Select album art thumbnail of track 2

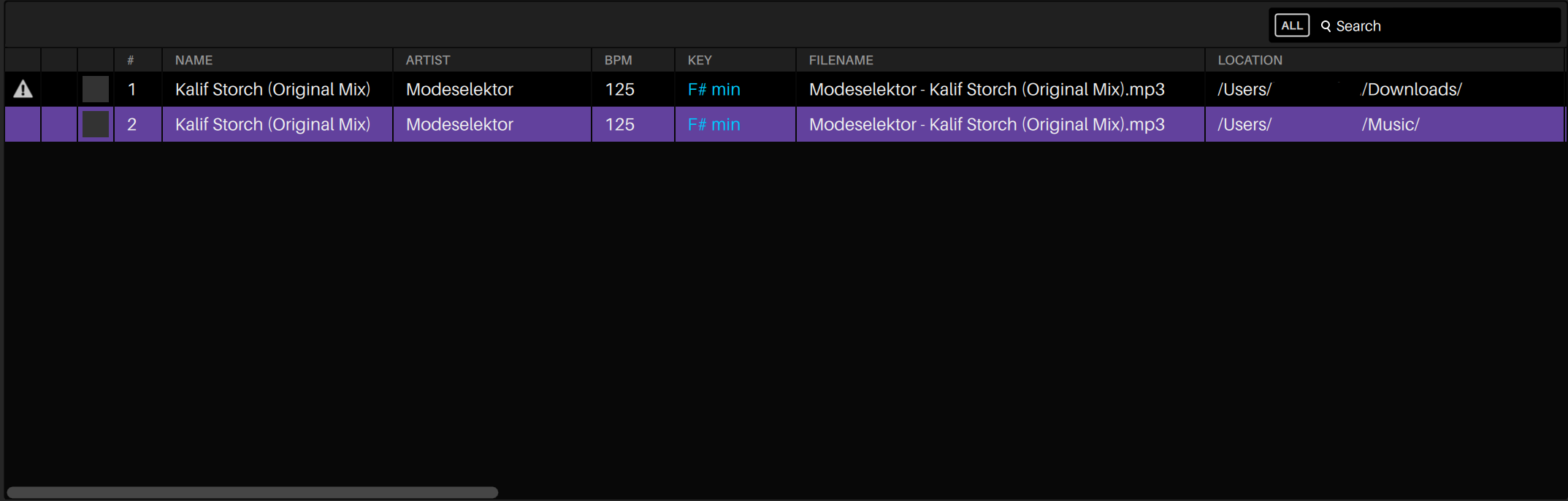pyautogui.click(x=96, y=124)
